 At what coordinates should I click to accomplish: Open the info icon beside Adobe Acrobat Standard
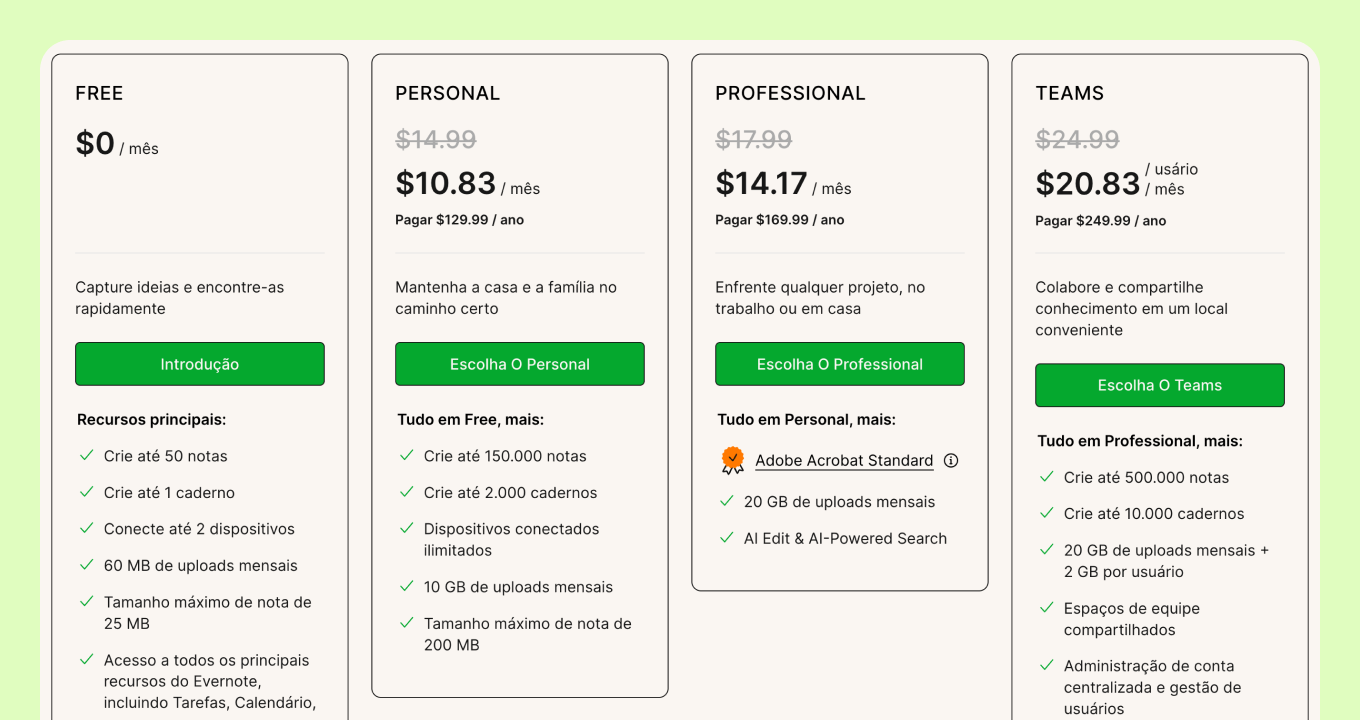951,461
